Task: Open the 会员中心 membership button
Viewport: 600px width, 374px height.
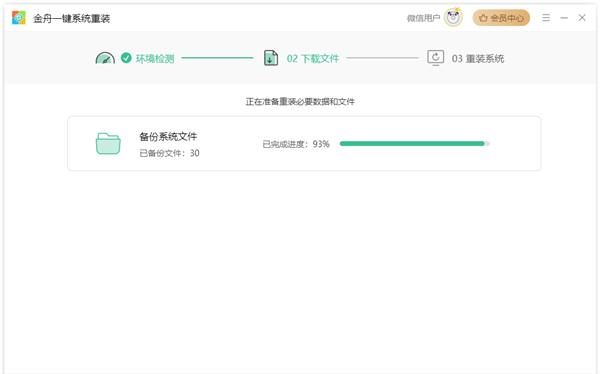Action: coord(501,18)
